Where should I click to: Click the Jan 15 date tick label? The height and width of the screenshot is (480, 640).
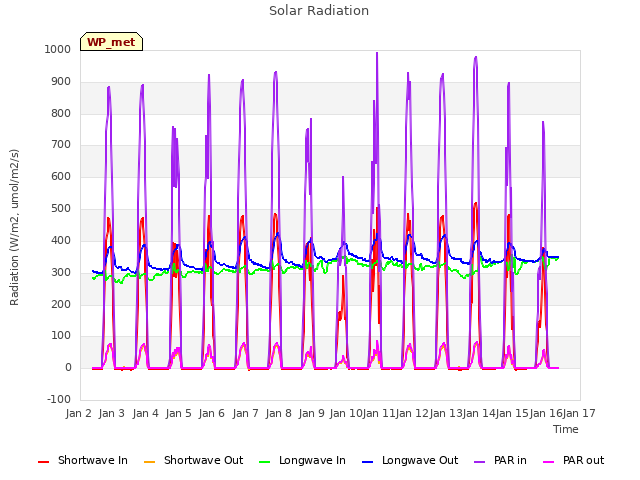tap(513, 413)
